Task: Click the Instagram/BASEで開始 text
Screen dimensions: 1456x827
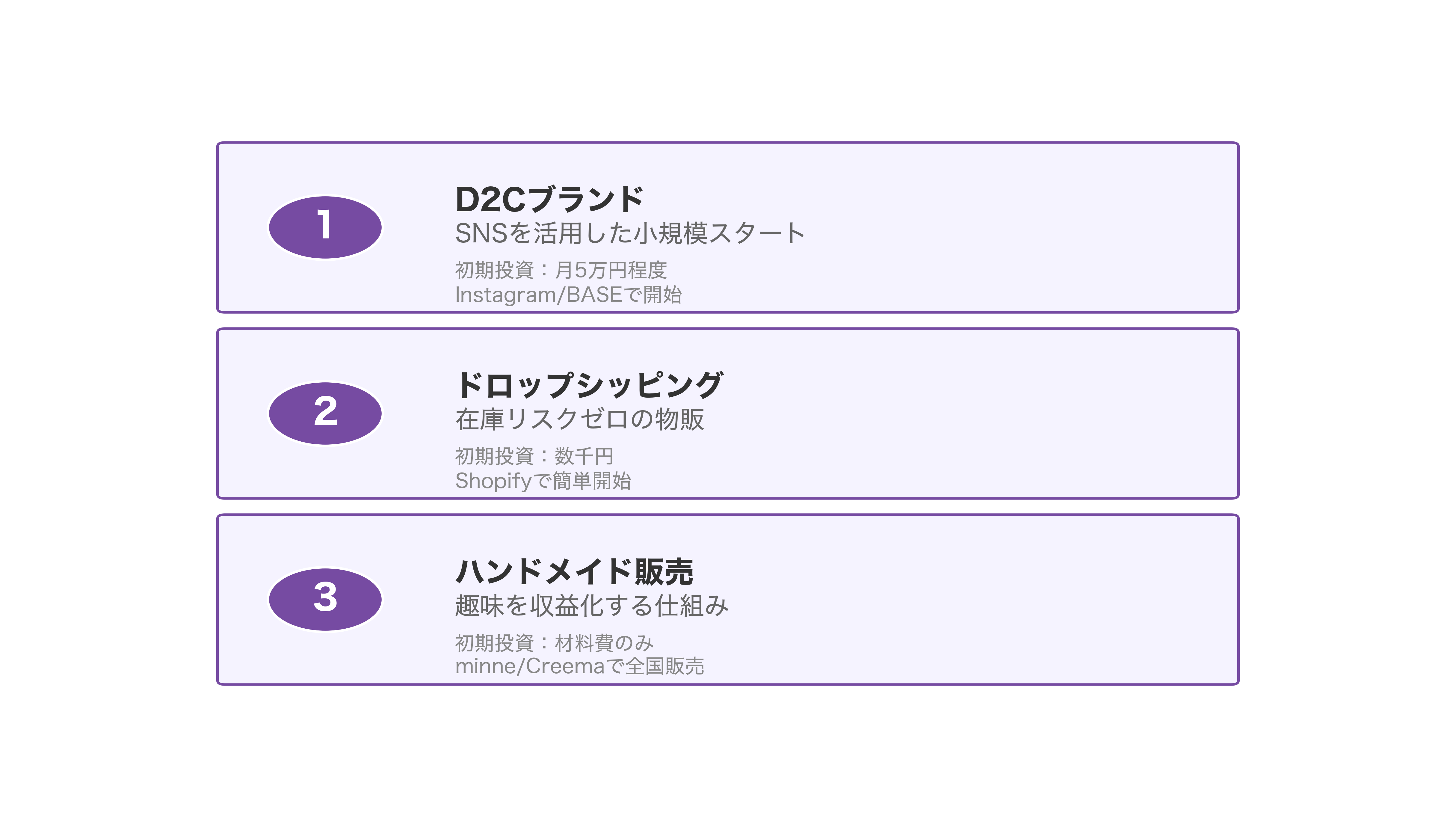Action: [568, 295]
